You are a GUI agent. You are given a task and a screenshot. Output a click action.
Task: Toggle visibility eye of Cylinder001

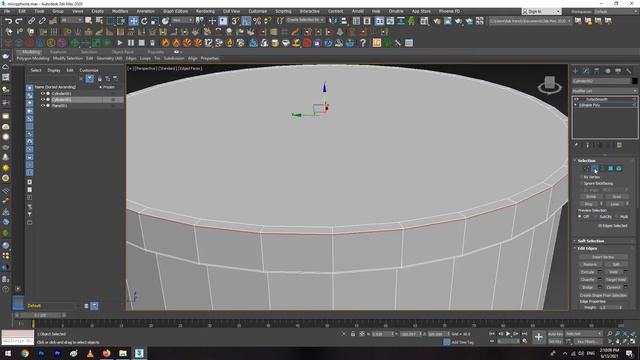42,93
